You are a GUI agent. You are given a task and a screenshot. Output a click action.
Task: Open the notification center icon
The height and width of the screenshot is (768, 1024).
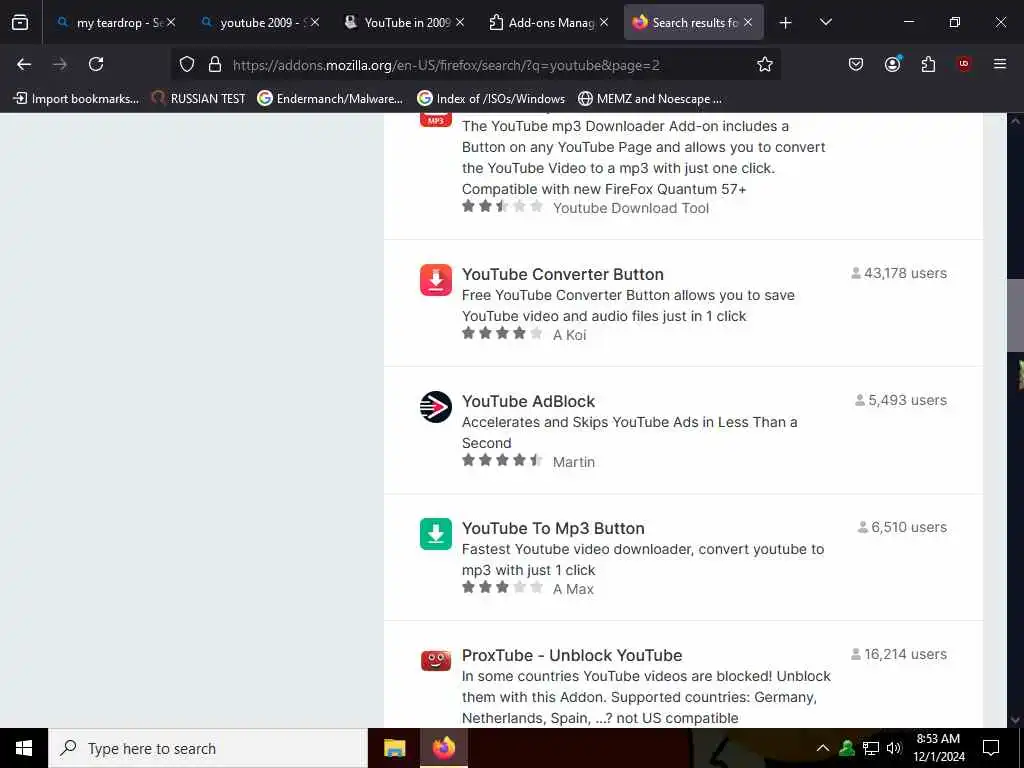tap(991, 748)
